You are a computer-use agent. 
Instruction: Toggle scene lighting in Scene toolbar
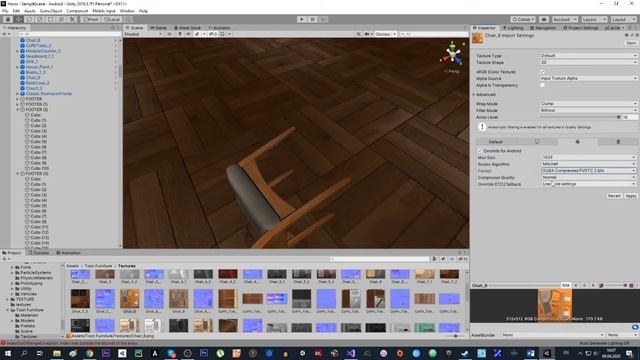click(x=180, y=34)
